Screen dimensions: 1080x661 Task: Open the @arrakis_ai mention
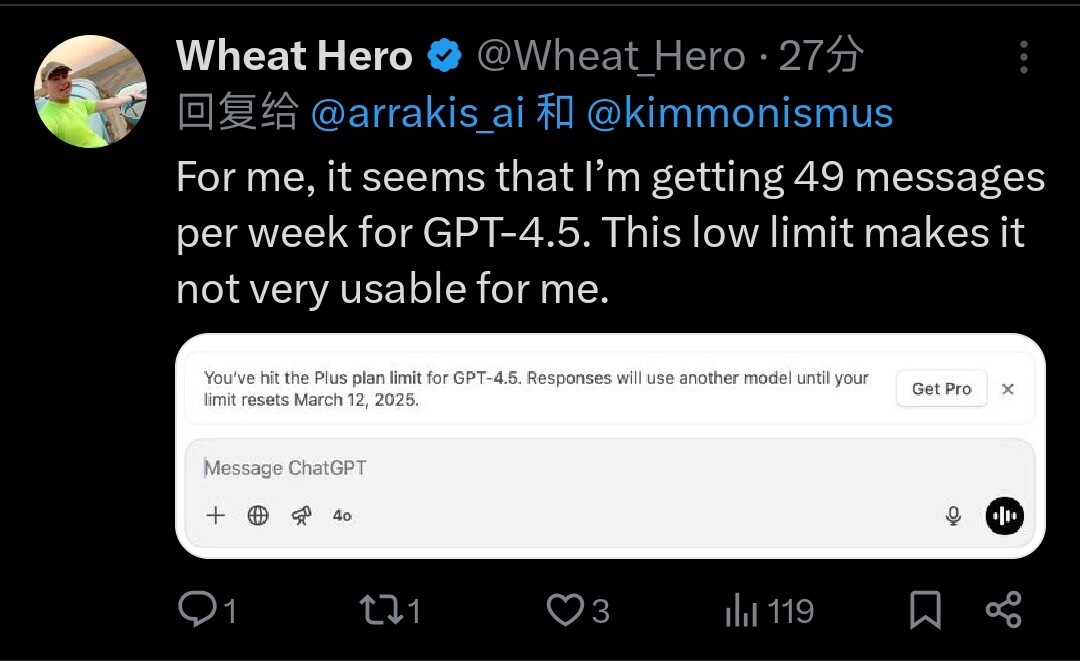point(418,113)
